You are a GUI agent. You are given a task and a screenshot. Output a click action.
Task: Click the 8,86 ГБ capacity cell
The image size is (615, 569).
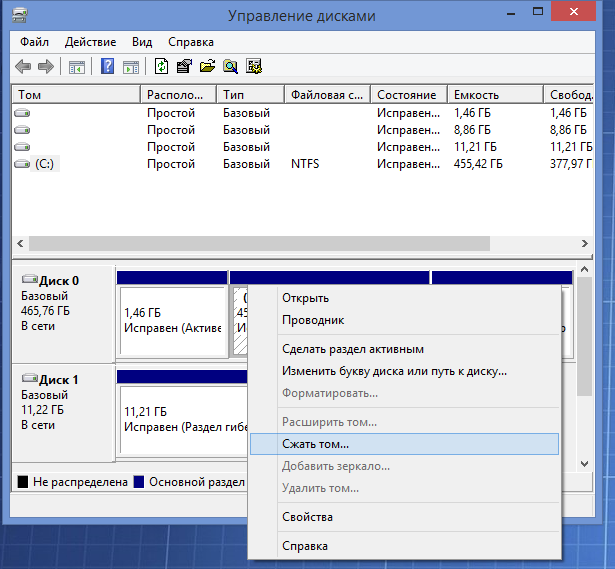point(472,130)
